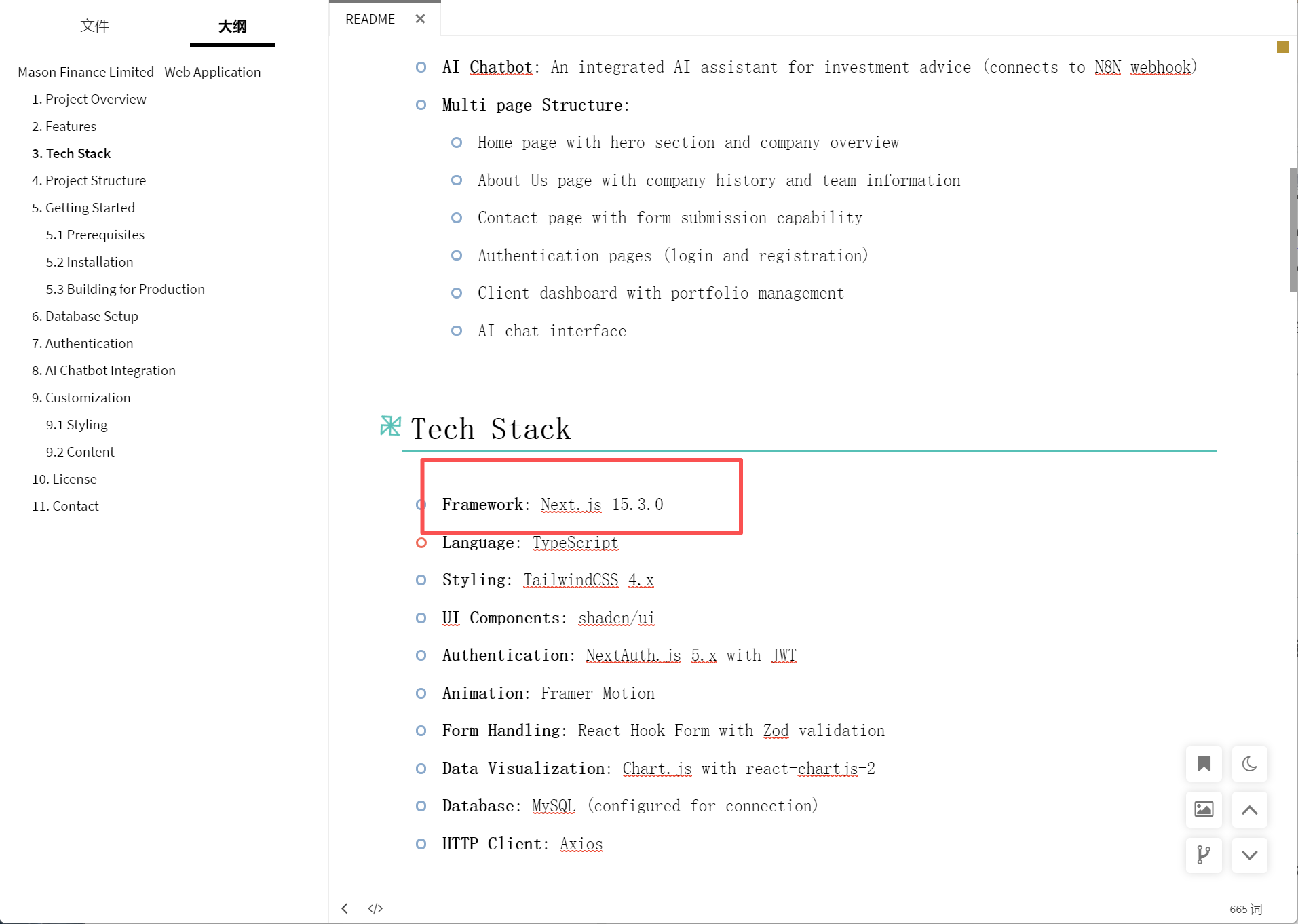Close the README tab
1298x924 pixels.
420,19
